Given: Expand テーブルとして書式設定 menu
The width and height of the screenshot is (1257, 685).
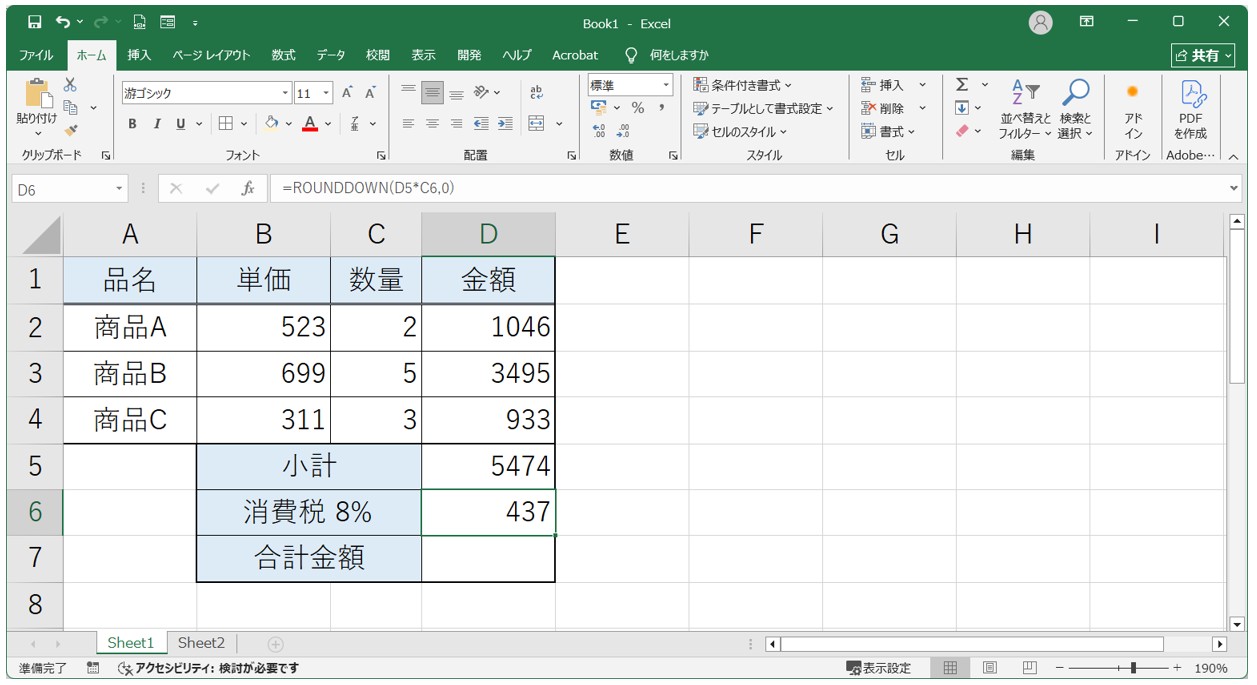Looking at the screenshot, I should tap(764, 108).
